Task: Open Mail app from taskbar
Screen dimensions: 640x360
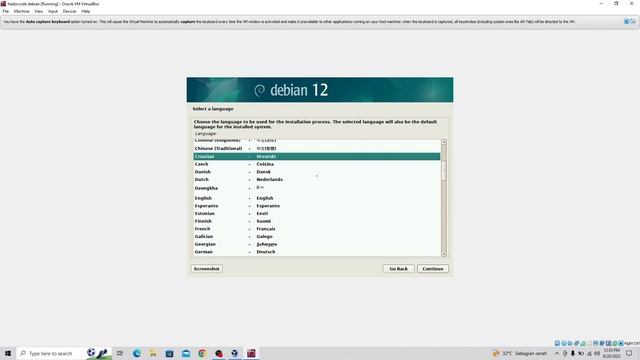Action: 186,353
